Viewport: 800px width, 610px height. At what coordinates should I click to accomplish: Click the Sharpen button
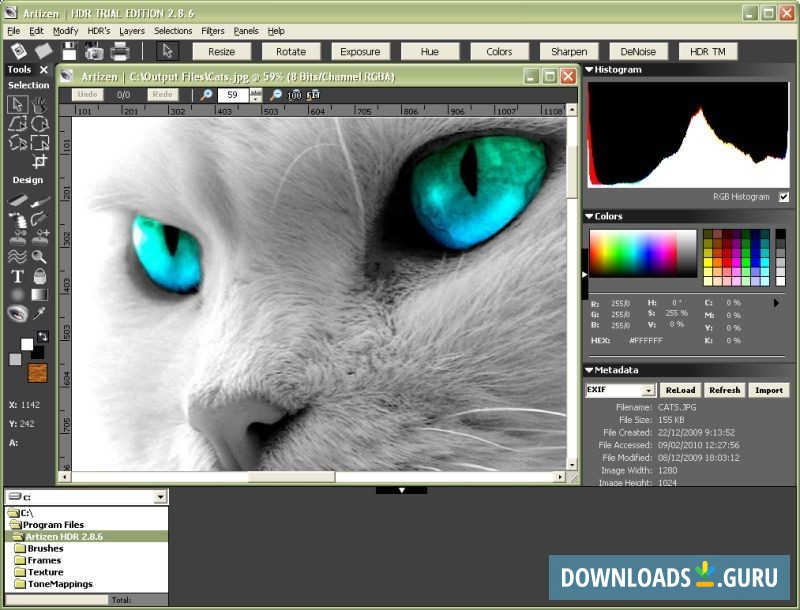coord(569,52)
